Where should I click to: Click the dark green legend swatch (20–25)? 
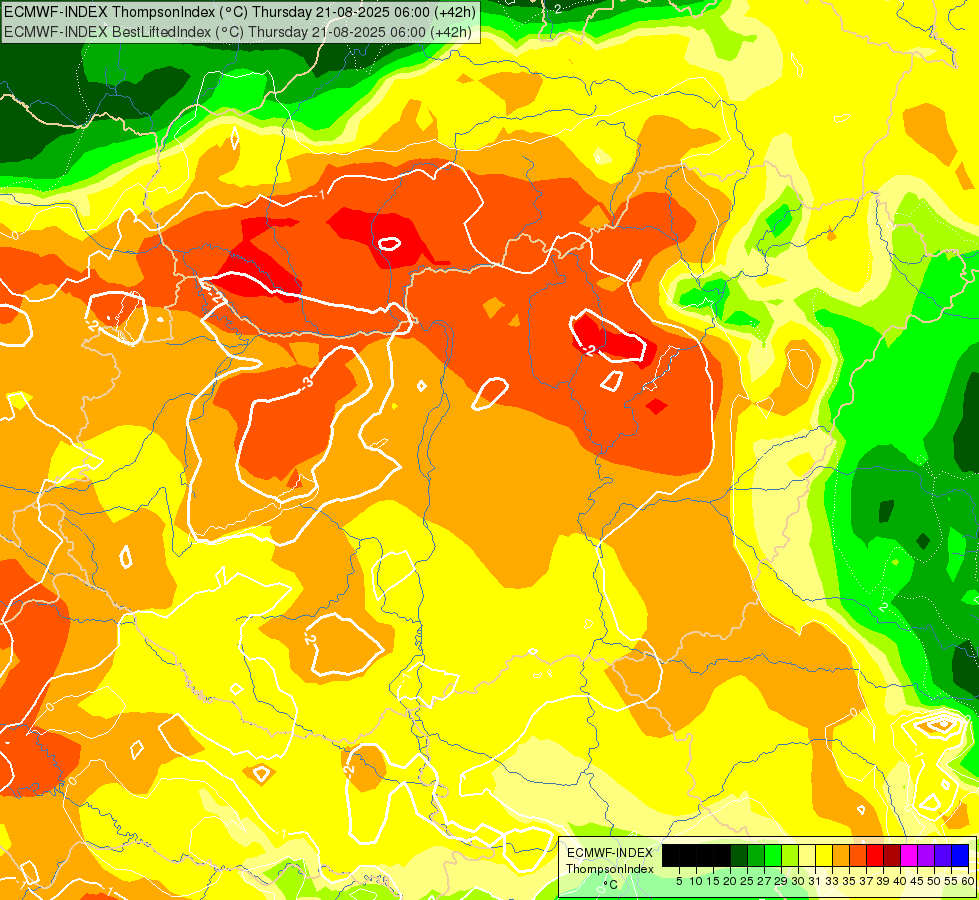tap(739, 855)
